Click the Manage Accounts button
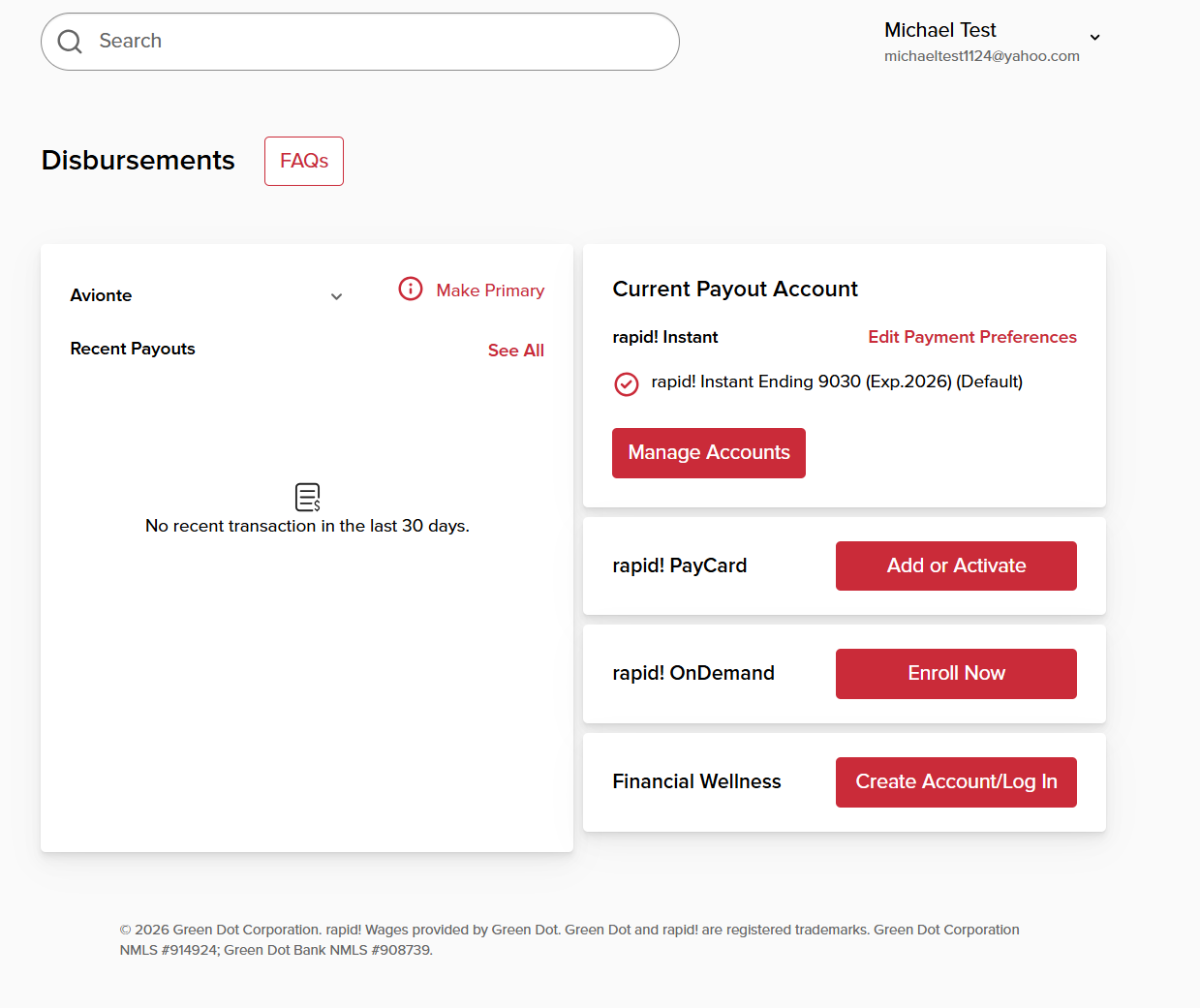Image resolution: width=1200 pixels, height=1008 pixels. (709, 453)
